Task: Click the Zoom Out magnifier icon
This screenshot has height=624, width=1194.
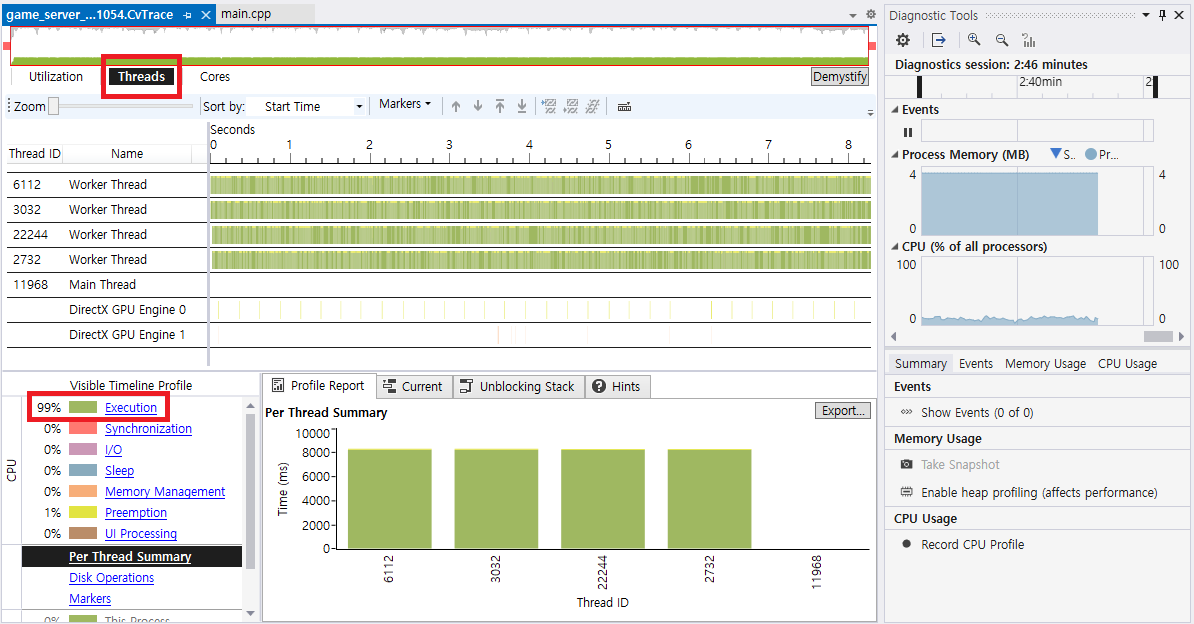Action: 1001,40
